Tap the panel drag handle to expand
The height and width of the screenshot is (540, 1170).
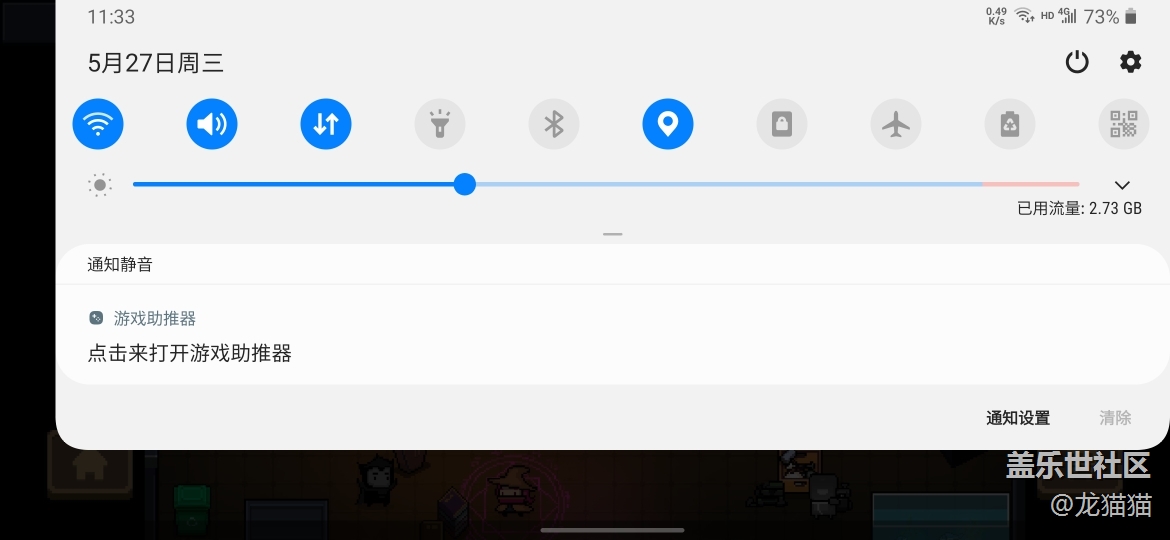click(x=613, y=234)
